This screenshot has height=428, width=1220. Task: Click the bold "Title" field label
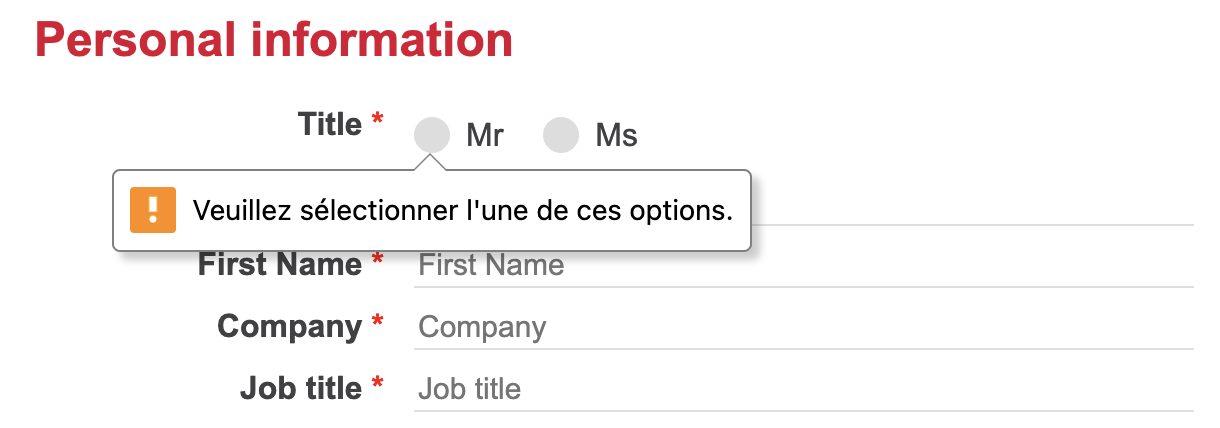coord(329,125)
